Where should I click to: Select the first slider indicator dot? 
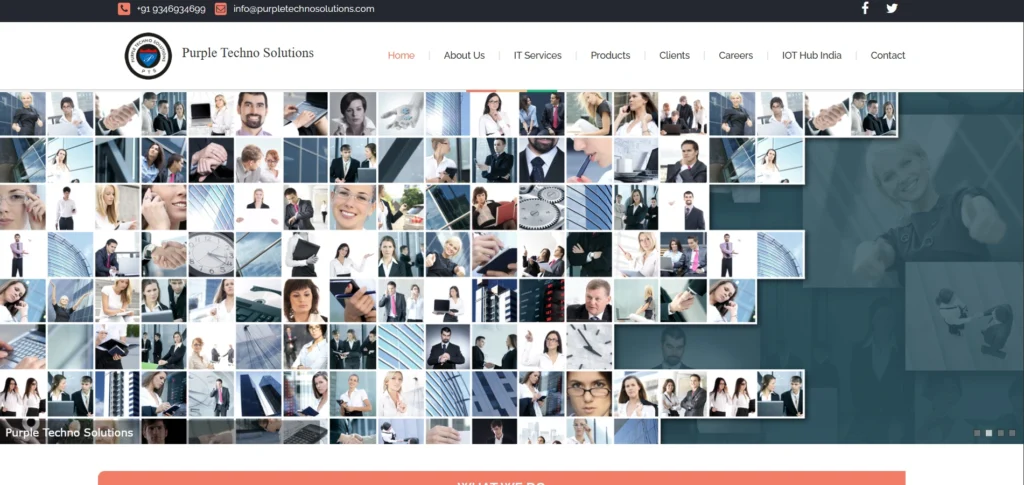pyautogui.click(x=977, y=433)
